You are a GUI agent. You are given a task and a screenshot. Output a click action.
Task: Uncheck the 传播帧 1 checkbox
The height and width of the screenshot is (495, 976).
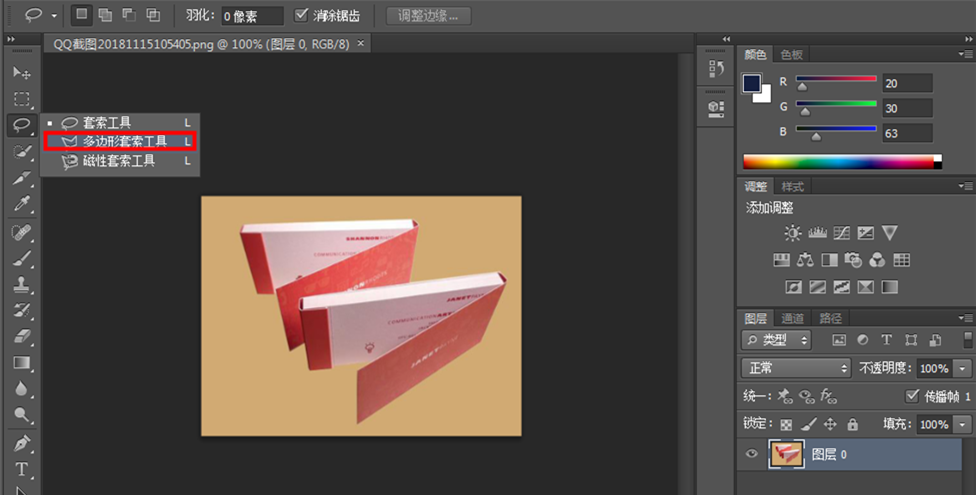click(911, 395)
